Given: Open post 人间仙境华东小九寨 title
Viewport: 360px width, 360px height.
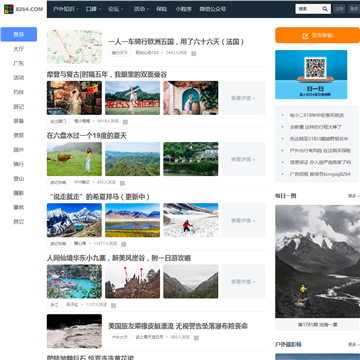Looking at the screenshot, I should pos(119,258).
